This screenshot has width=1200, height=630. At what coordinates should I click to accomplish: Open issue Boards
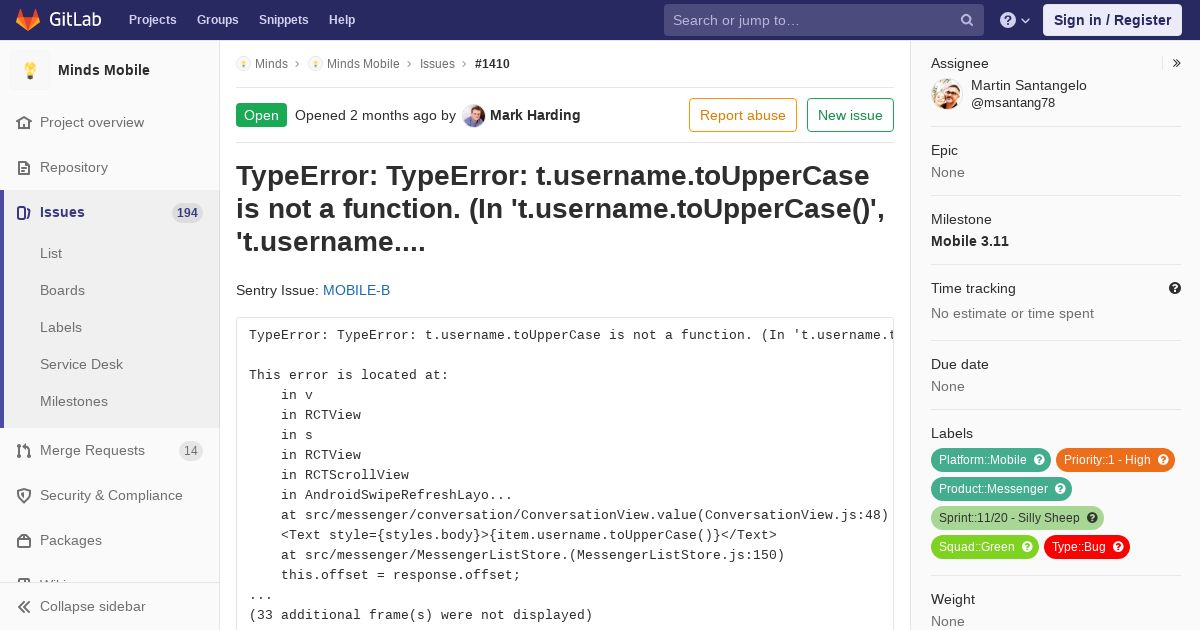point(62,290)
